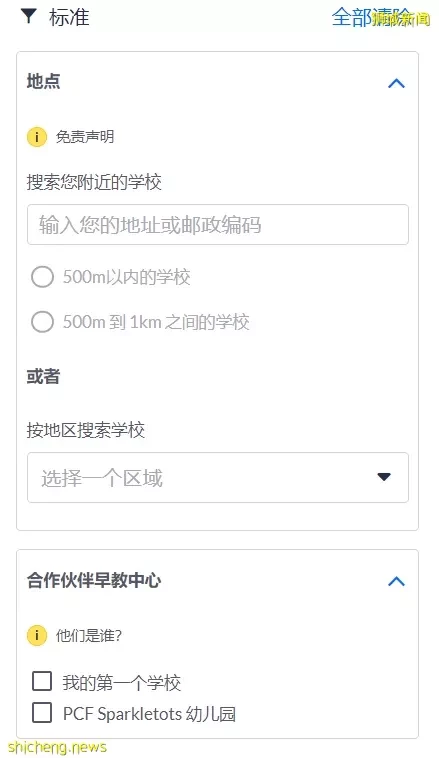Viewport: 439px width, 758px height.
Task: Click the yellow info icon beside 免责声明
Action: [37, 137]
